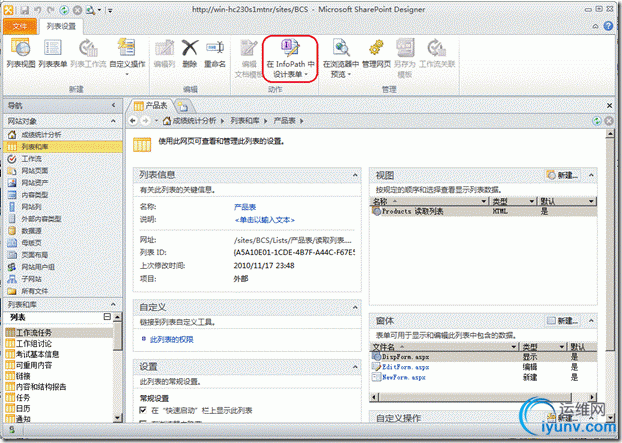Click scroll-down arrow of lists tree scrollbar

pyautogui.click(x=117, y=418)
